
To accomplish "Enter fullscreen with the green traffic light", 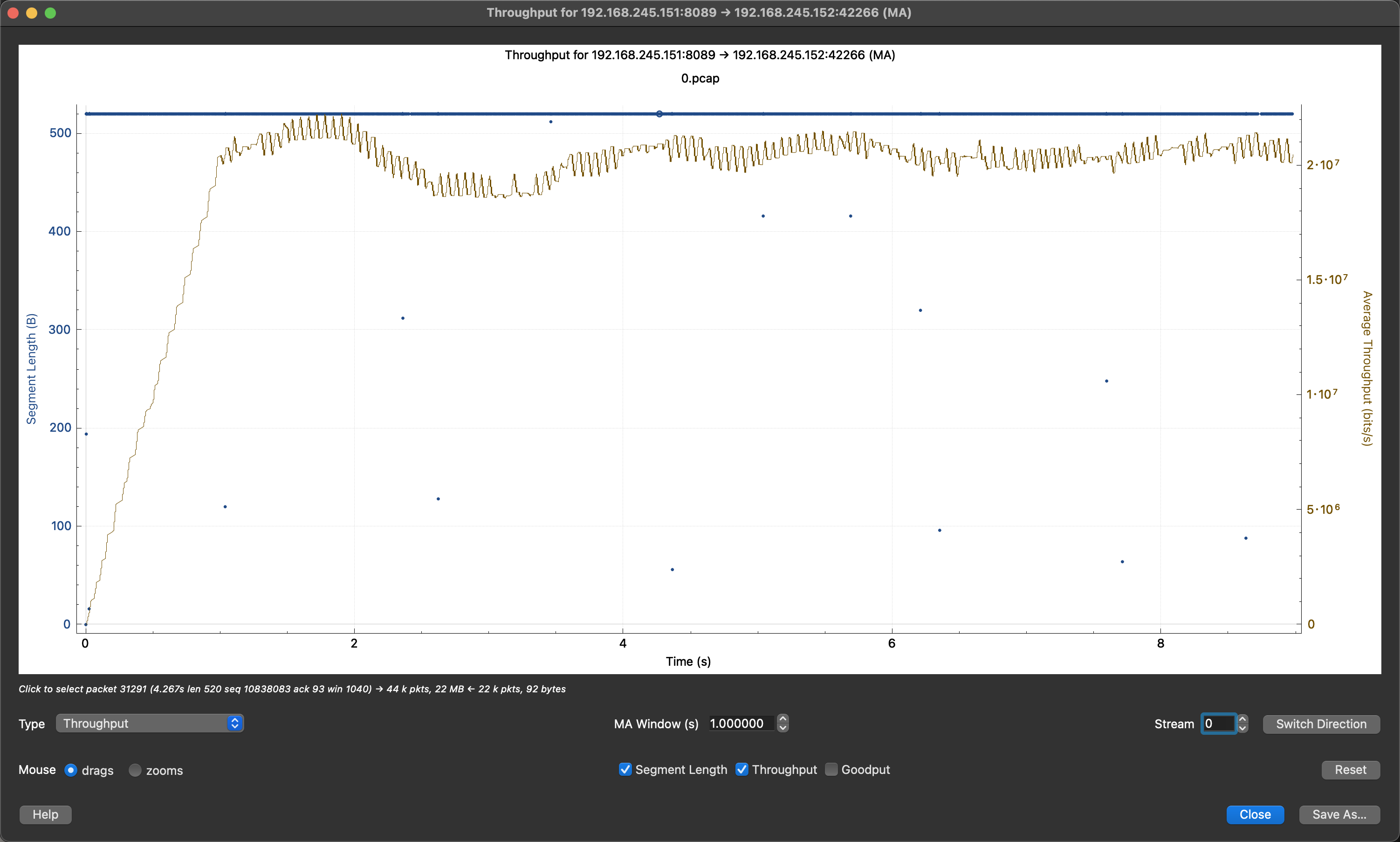I will (50, 13).
